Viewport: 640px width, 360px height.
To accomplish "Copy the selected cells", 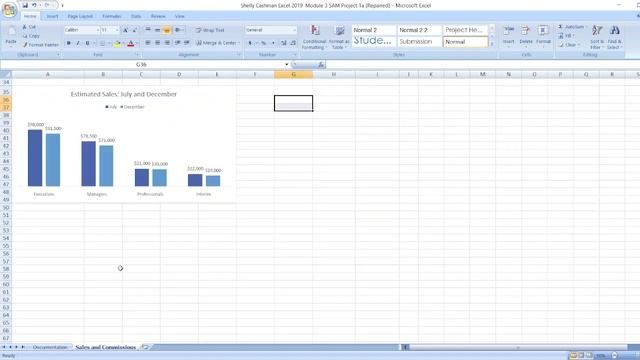I will coord(31,36).
